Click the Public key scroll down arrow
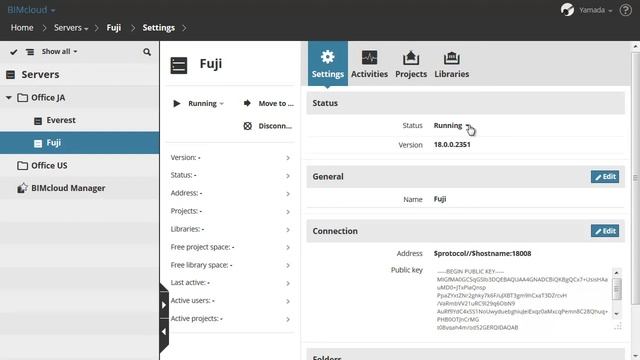Viewport: 640px width, 360px height. 617,313
